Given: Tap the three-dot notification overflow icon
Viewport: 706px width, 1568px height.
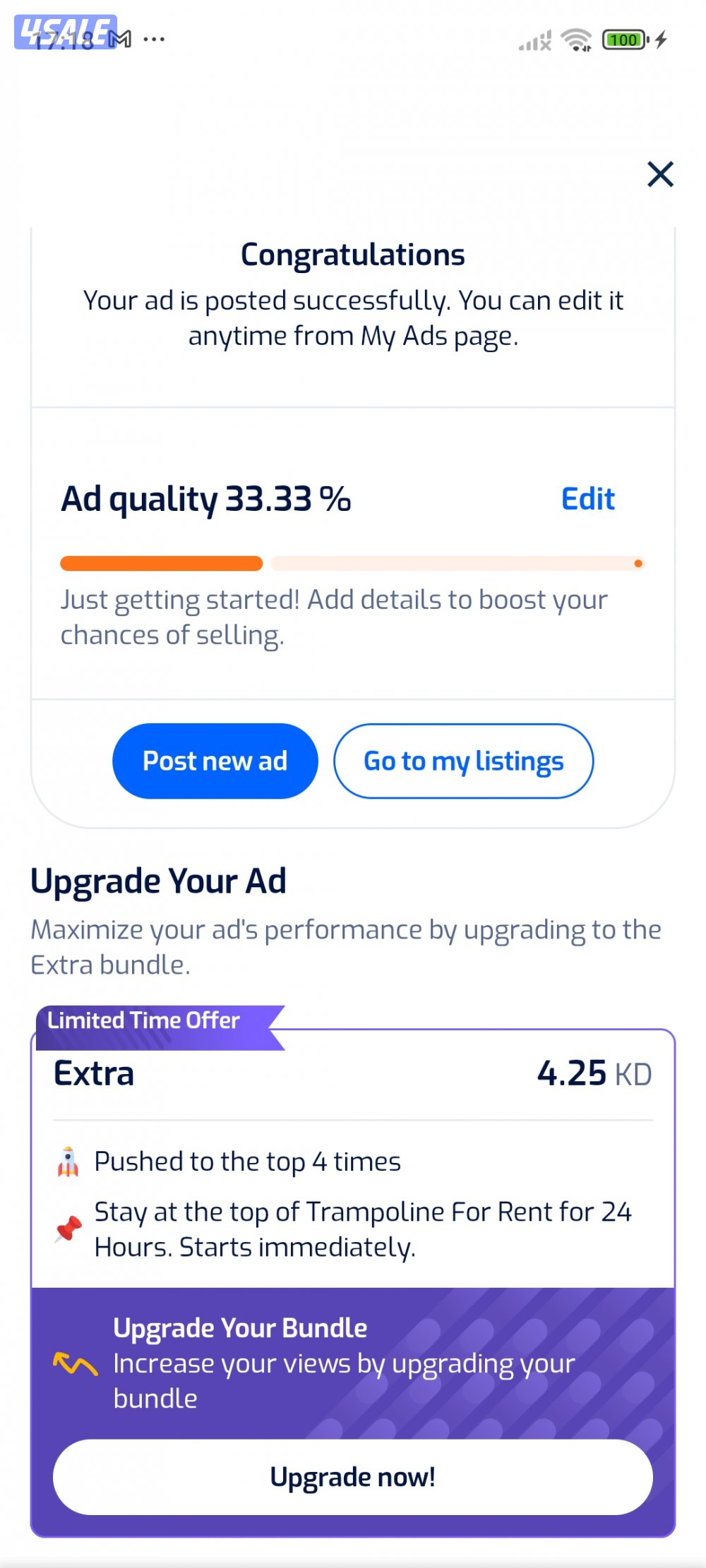Looking at the screenshot, I should [154, 40].
